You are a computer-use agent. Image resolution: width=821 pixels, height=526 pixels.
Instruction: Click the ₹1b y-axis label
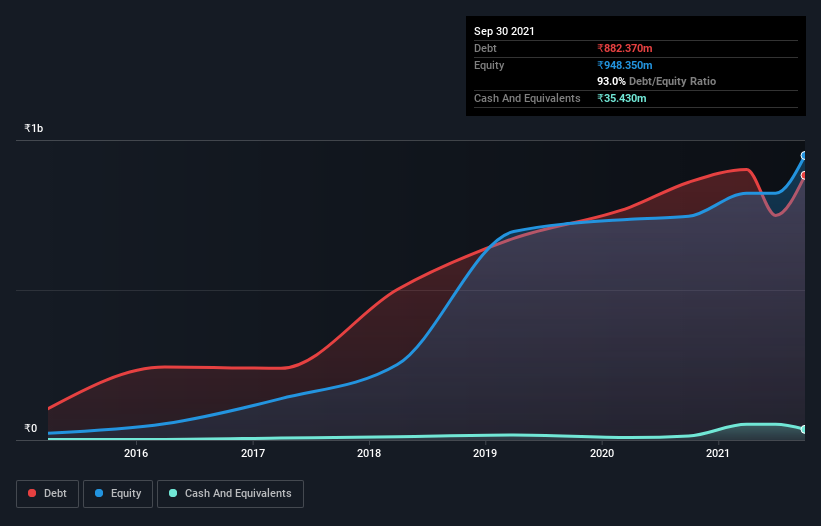tap(34, 128)
